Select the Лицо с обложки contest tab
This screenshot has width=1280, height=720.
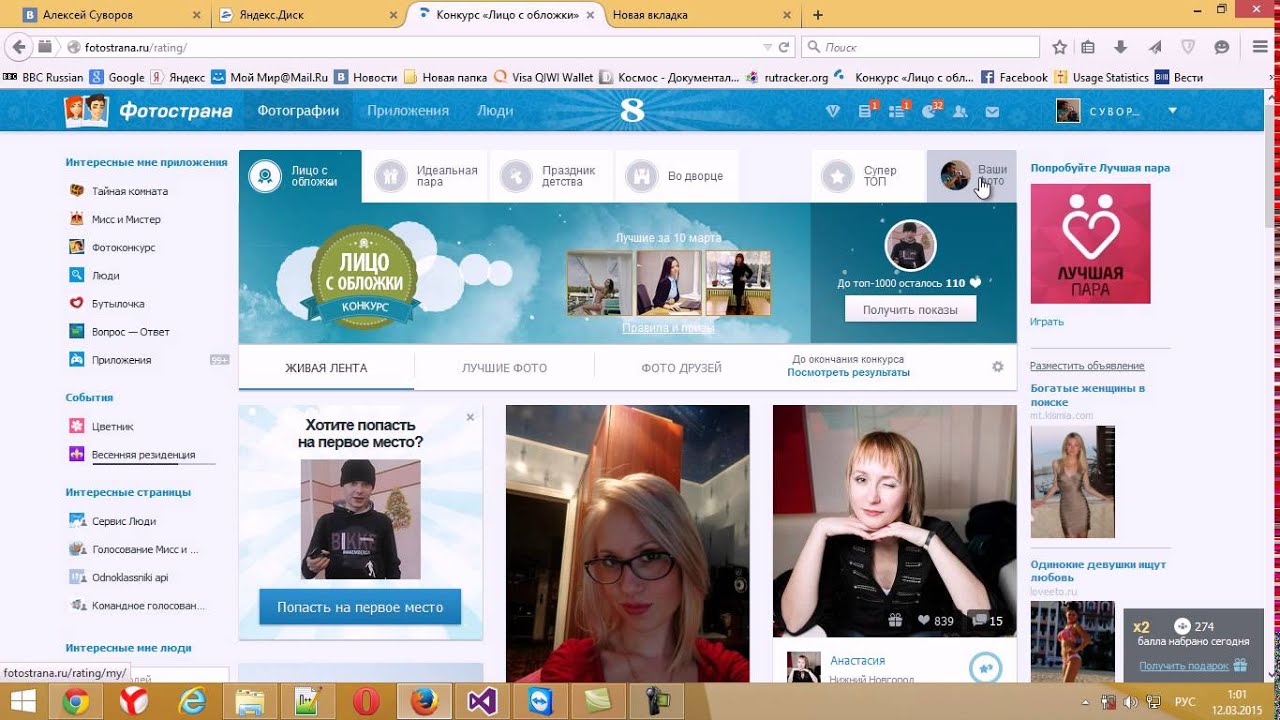coord(300,177)
